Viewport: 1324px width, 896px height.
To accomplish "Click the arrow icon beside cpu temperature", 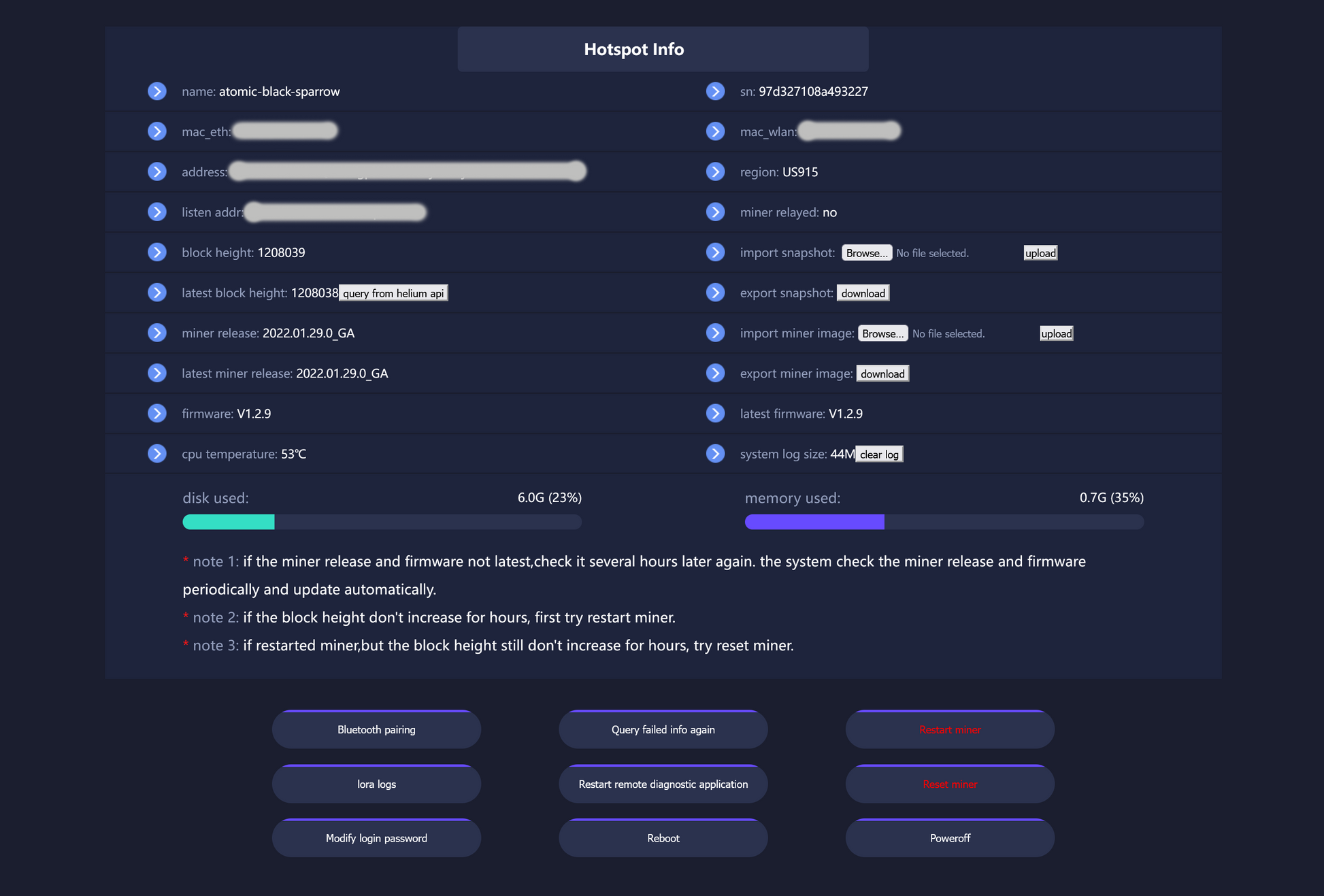I will 157,454.
